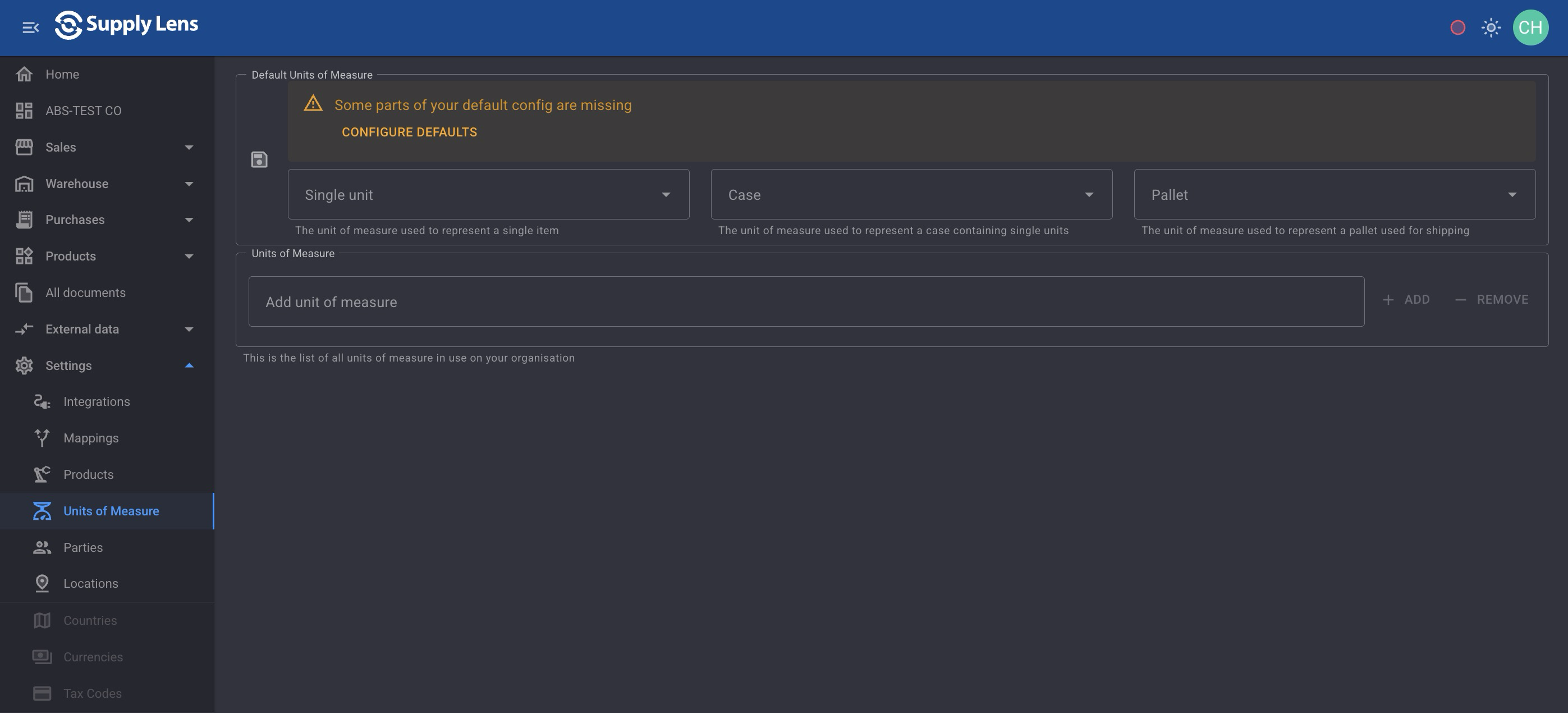The image size is (1568, 713).
Task: Click the Sales storefront icon
Action: pyautogui.click(x=24, y=147)
